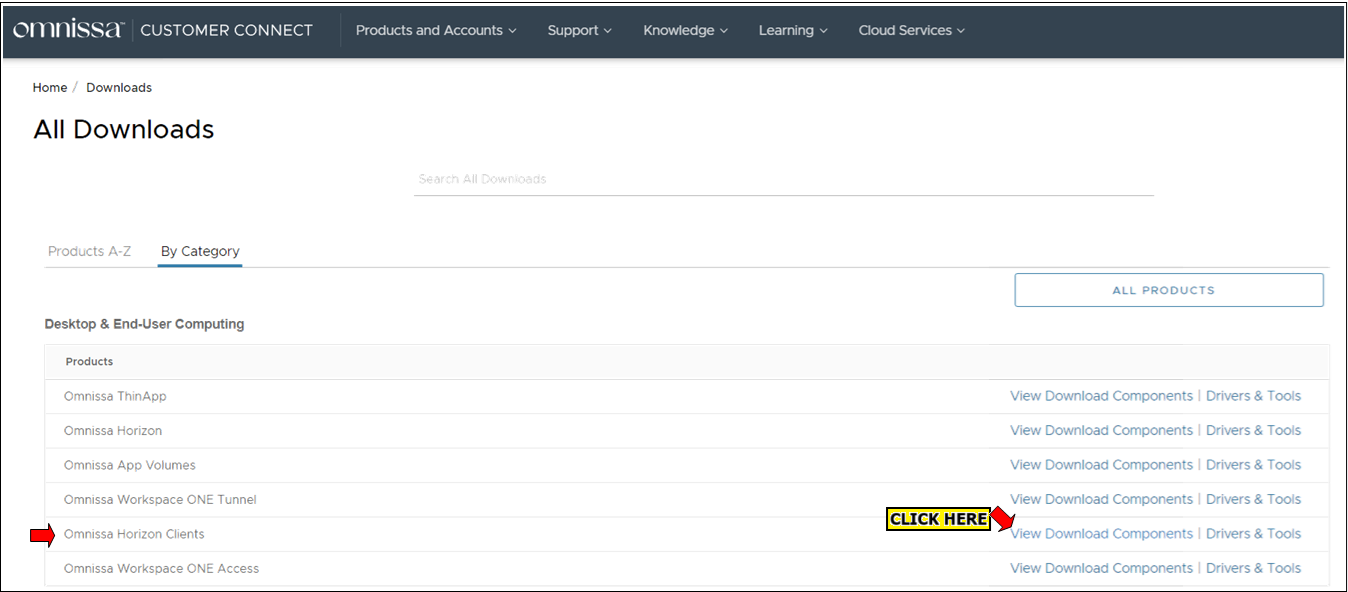Click the Desktop & End-User Computing heading

click(x=144, y=324)
